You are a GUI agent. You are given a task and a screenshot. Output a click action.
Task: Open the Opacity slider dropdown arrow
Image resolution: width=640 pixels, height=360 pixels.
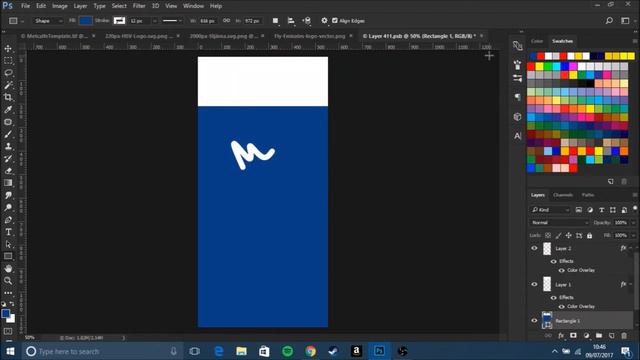coord(633,223)
